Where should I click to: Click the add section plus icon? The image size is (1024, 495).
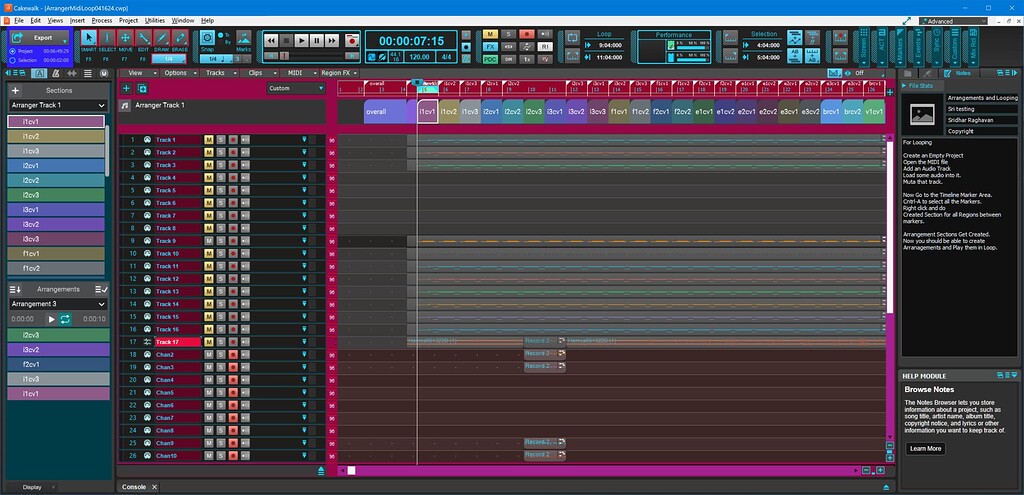[x=16, y=90]
